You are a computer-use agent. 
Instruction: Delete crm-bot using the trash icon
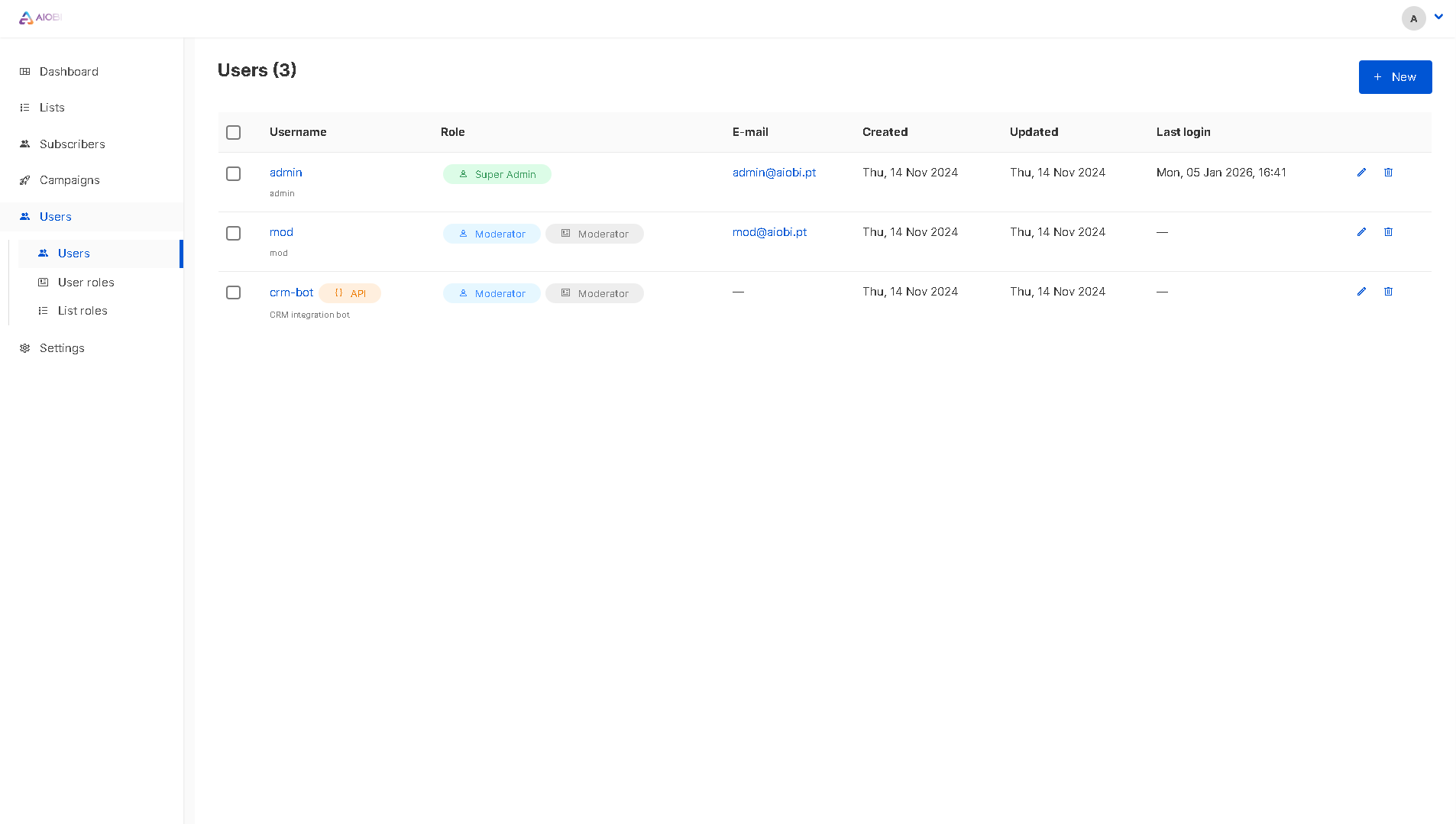click(x=1388, y=292)
